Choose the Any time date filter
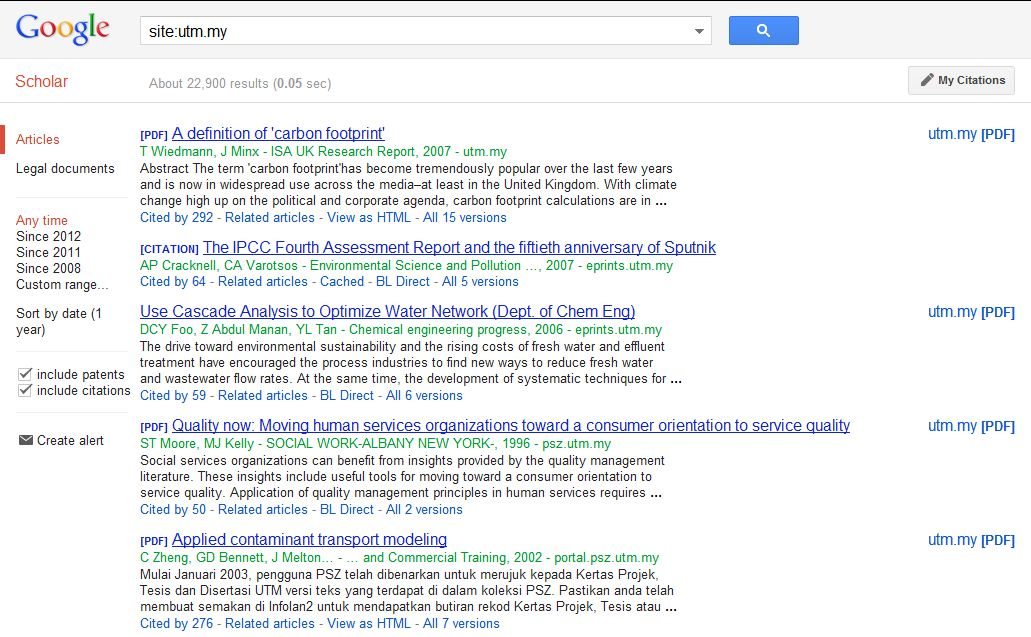The height and width of the screenshot is (637, 1031). click(41, 220)
